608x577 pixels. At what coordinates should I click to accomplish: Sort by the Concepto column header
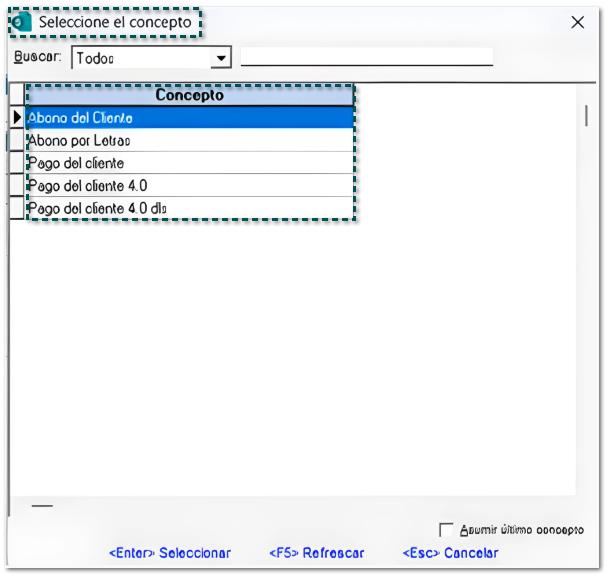pos(190,96)
